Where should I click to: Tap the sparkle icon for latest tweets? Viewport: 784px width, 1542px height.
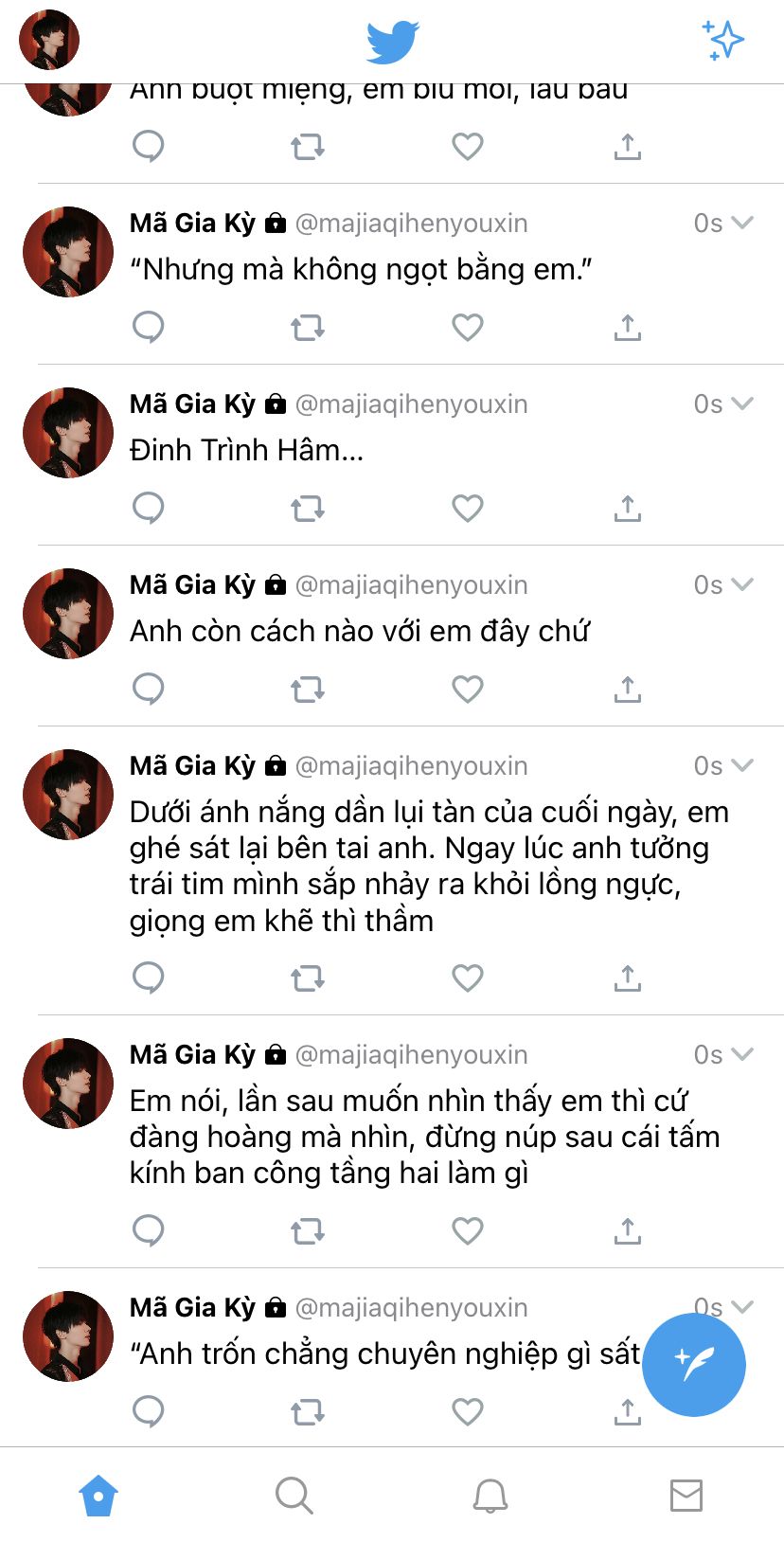(723, 41)
